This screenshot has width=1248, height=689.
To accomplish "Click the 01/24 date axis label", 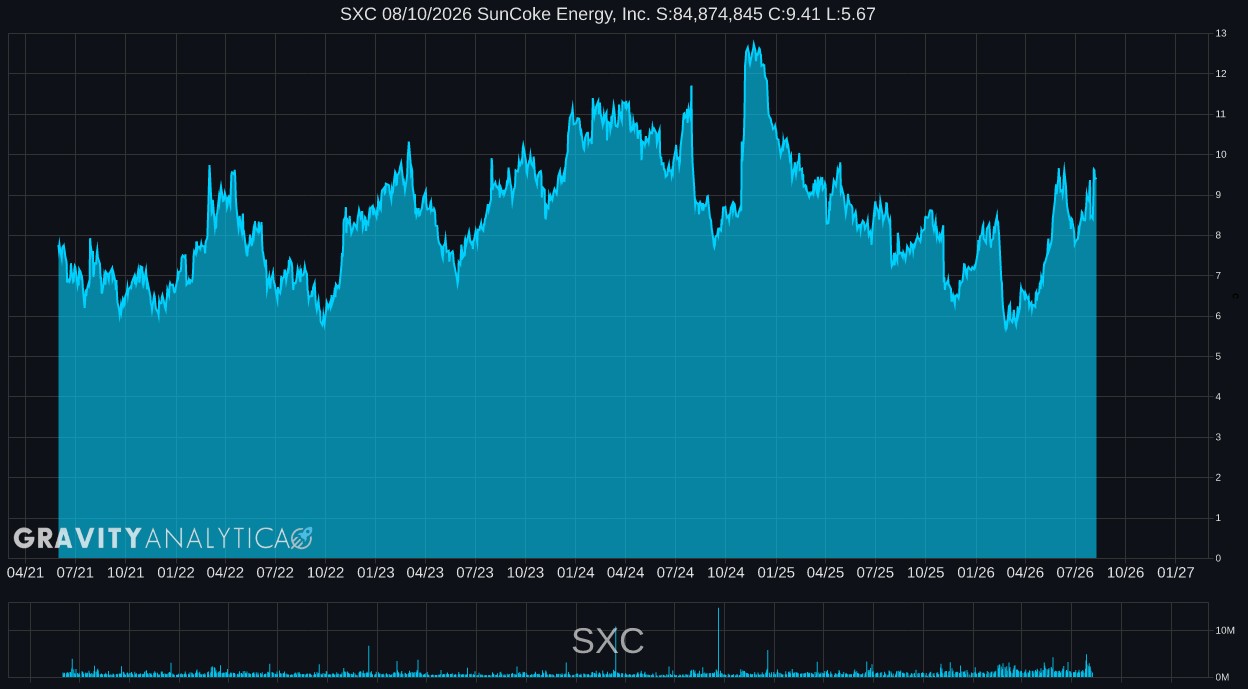I will click(575, 573).
